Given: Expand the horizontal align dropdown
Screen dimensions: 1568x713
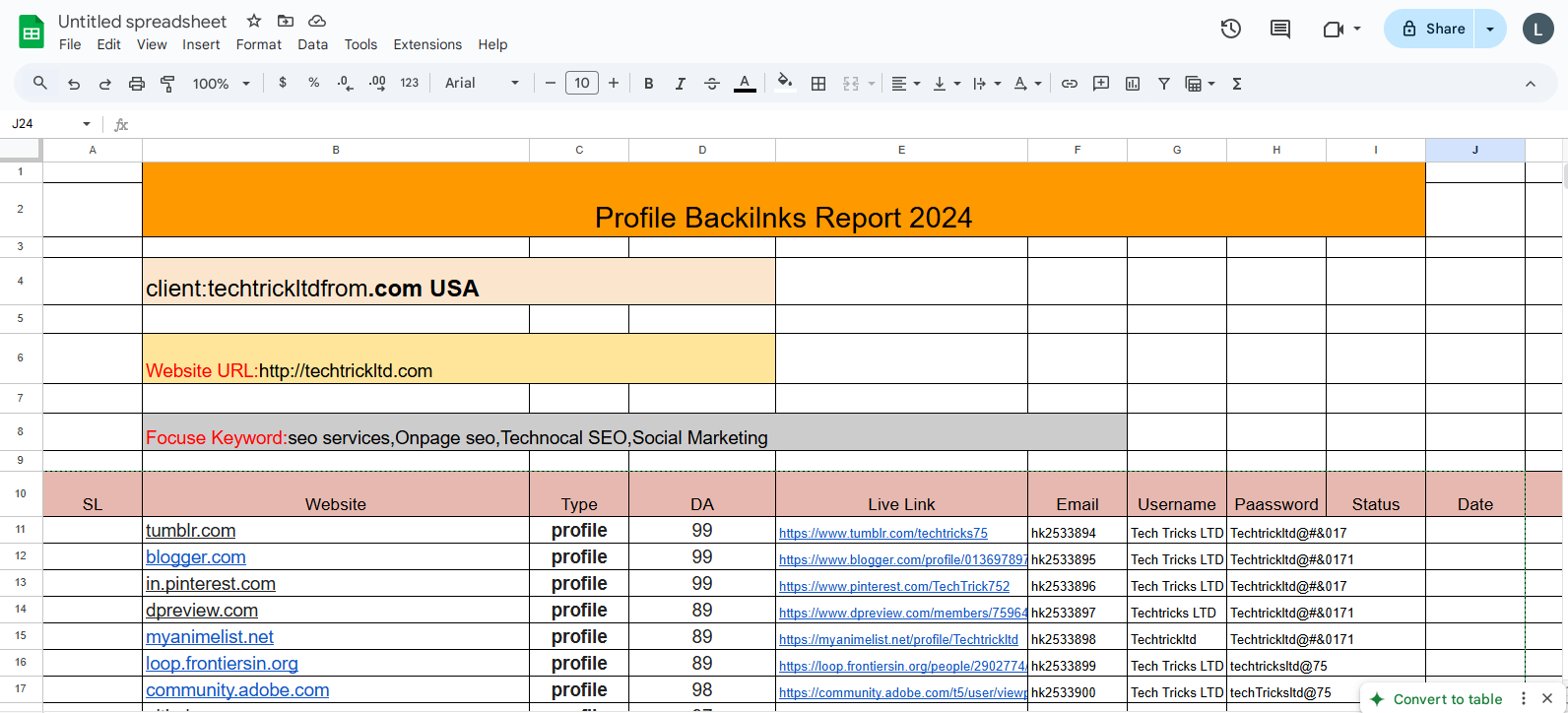Looking at the screenshot, I should [905, 84].
